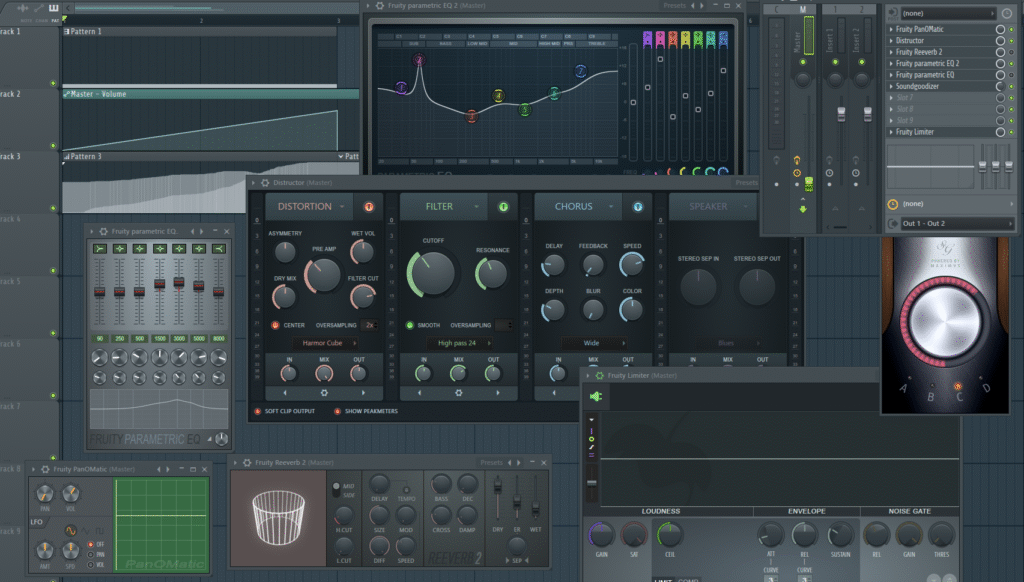Image resolution: width=1024 pixels, height=582 pixels.
Task: Click the Insert 1 volume fader
Action: click(x=840, y=112)
